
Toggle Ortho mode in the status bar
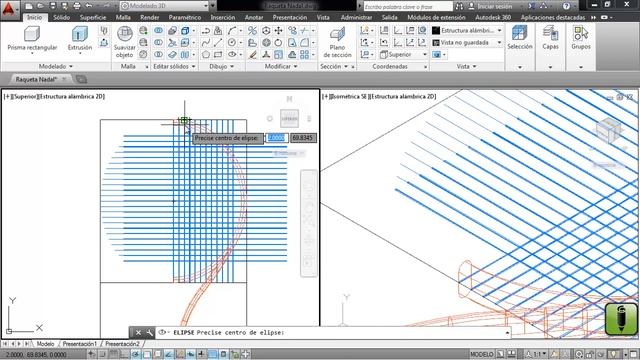pos(124,354)
